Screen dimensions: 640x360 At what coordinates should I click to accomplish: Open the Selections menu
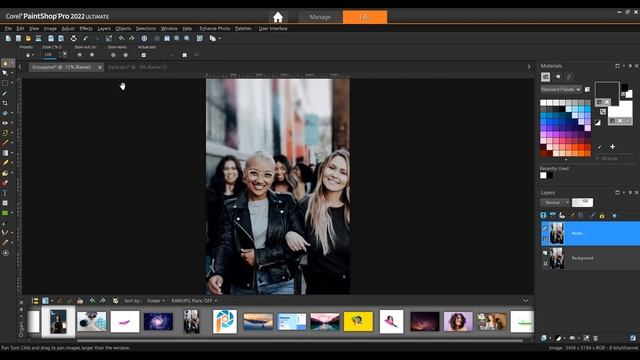click(x=146, y=29)
